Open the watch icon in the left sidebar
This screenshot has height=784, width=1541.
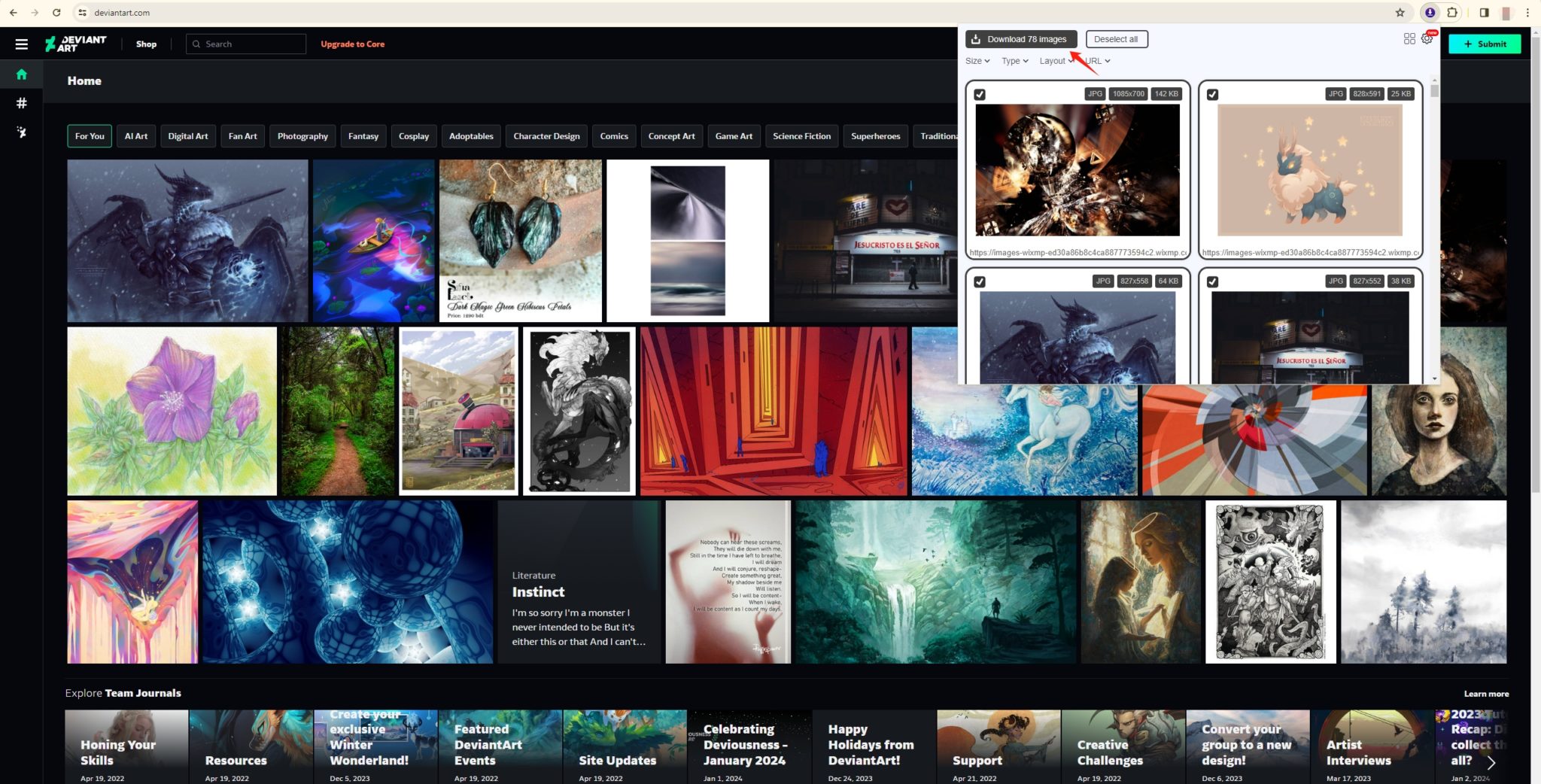(21, 132)
